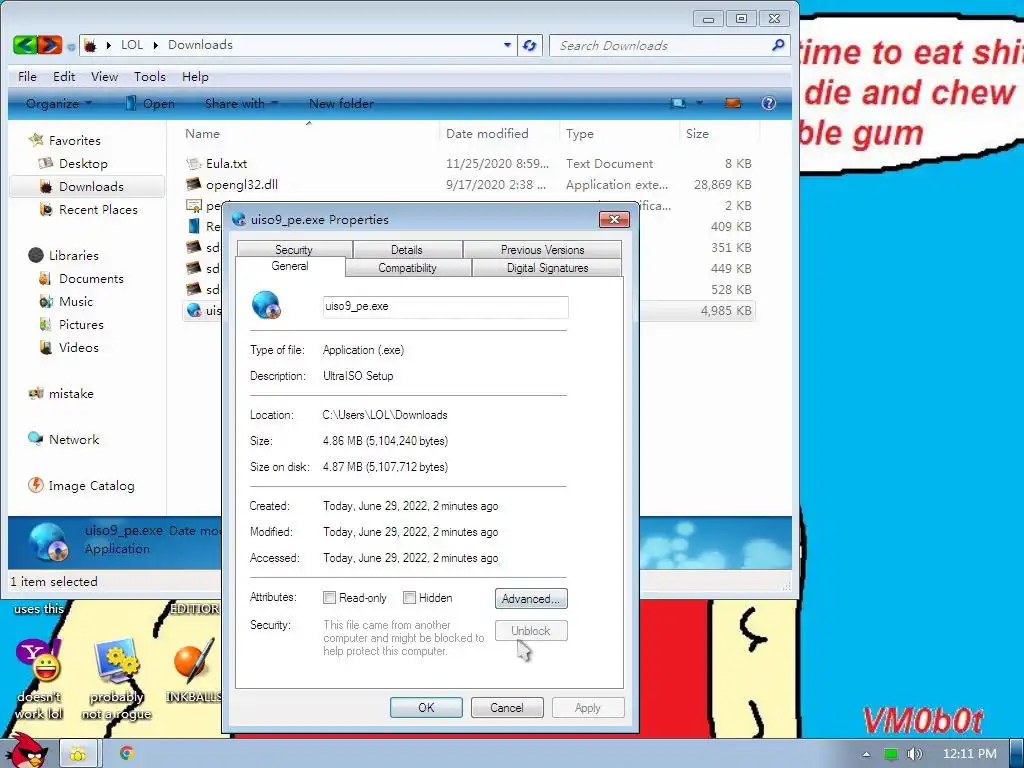
Task: Click the Favorites star icon in sidebar
Action: [x=36, y=140]
